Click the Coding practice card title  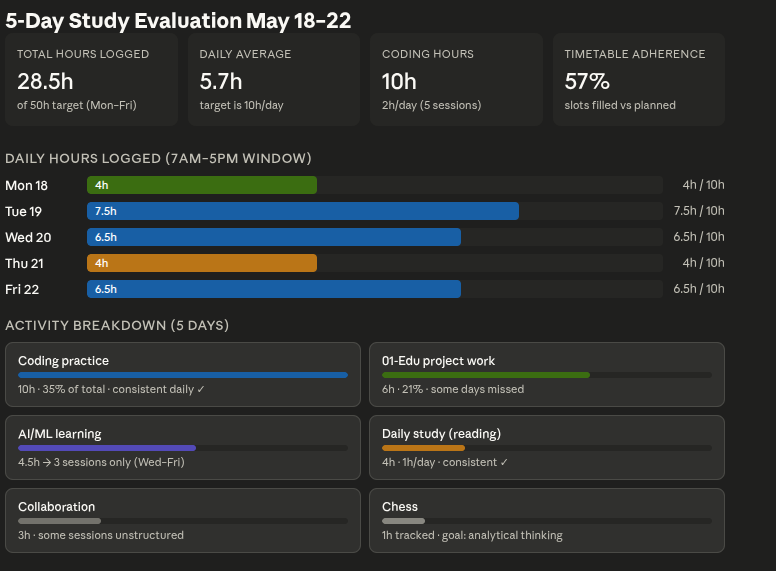click(x=63, y=361)
